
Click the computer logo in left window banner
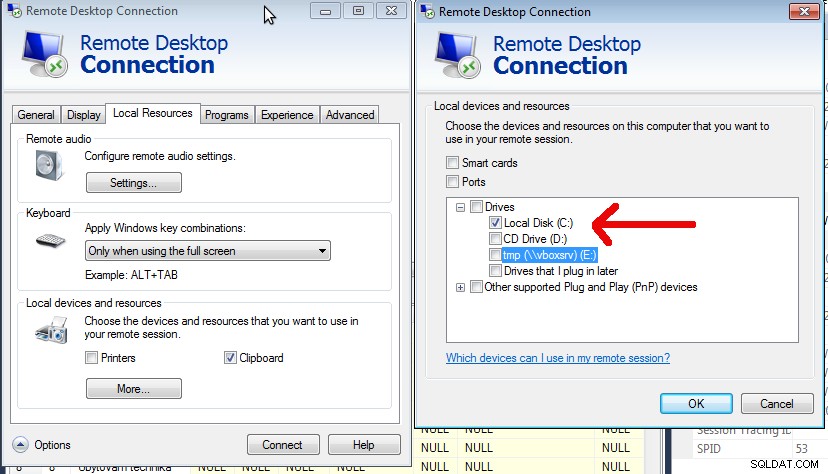tap(44, 54)
